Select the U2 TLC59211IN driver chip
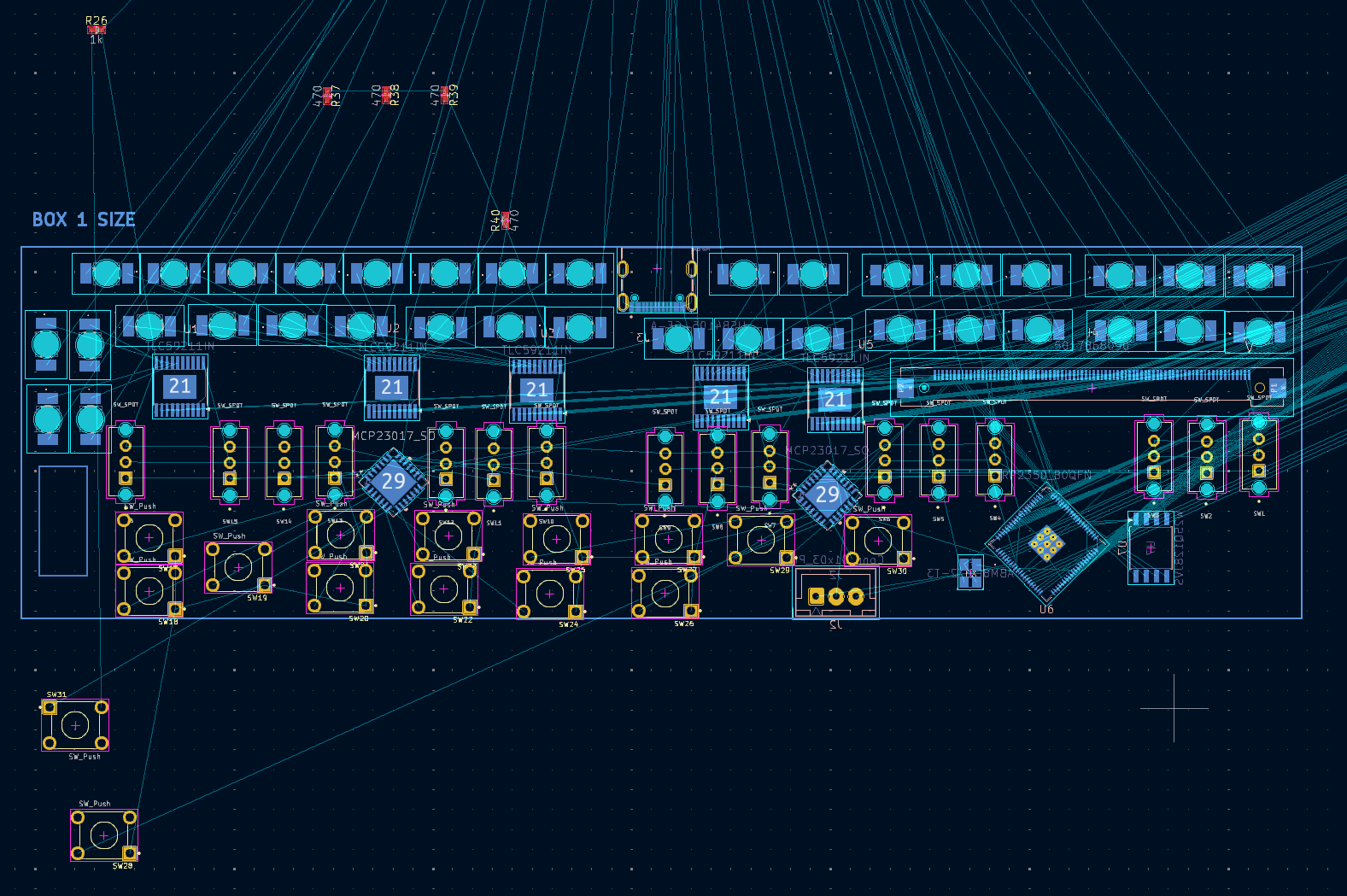 pyautogui.click(x=392, y=388)
